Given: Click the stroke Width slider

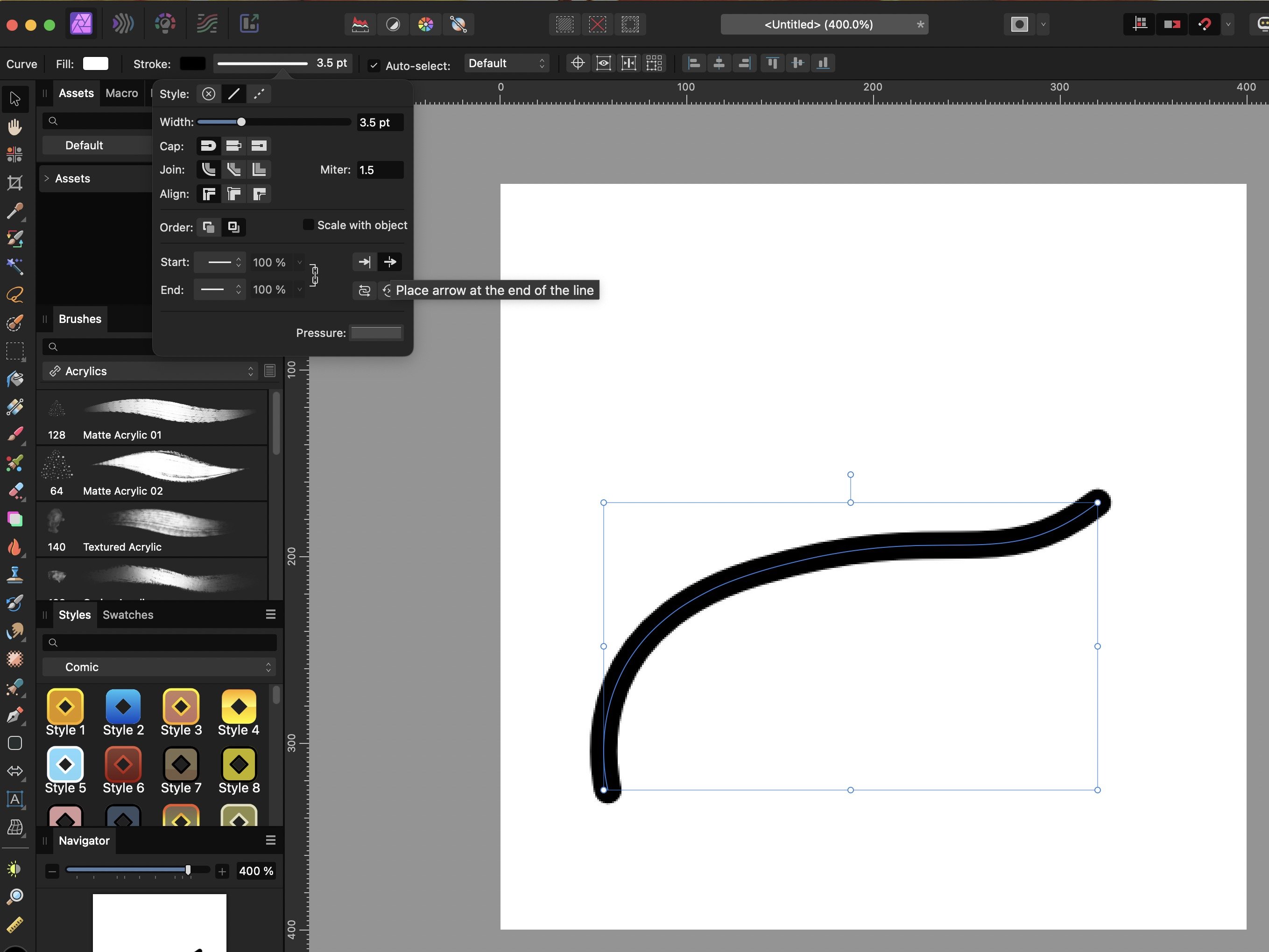Looking at the screenshot, I should pos(274,122).
